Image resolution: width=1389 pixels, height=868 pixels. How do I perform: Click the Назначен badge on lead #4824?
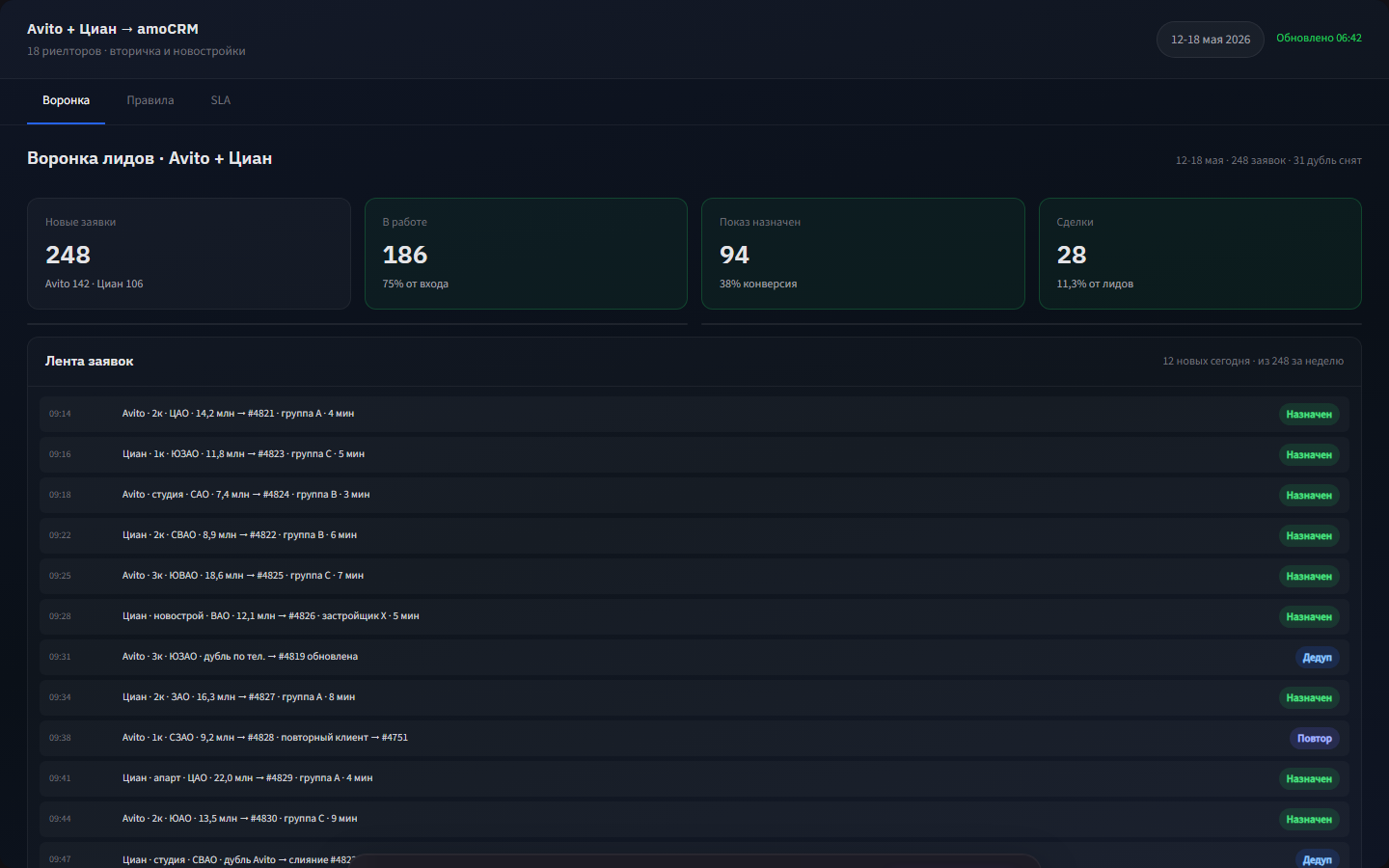tap(1309, 496)
